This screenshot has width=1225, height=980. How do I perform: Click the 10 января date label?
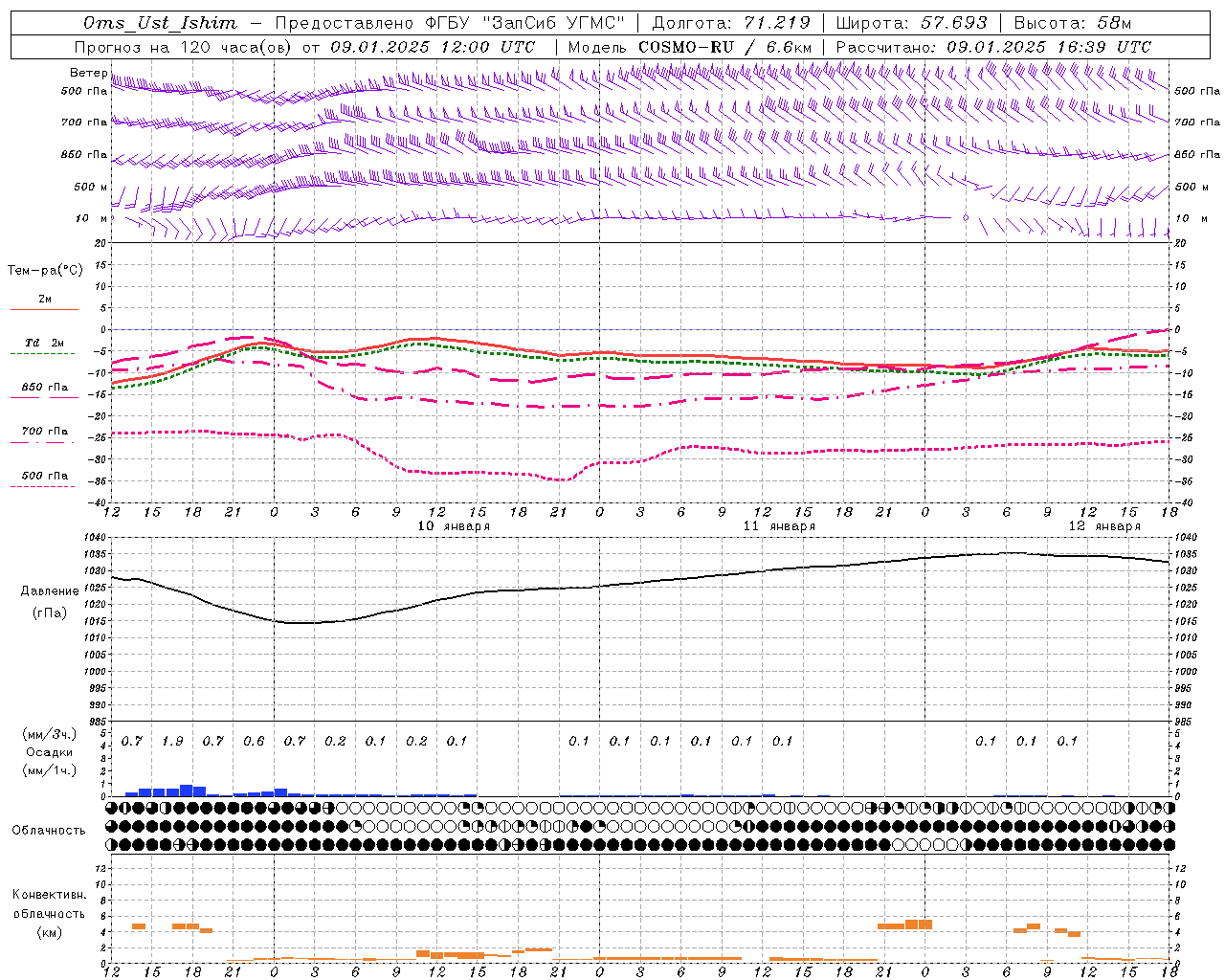(454, 526)
